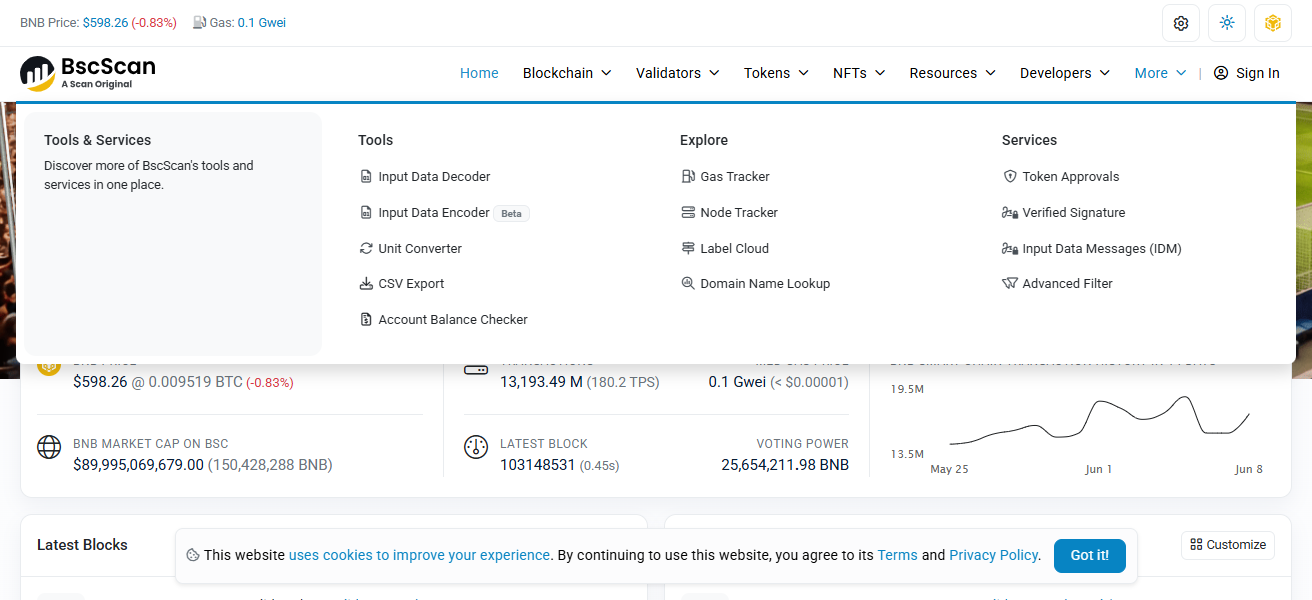The height and width of the screenshot is (600, 1312).
Task: Open Verified Signature service
Action: click(x=1064, y=213)
